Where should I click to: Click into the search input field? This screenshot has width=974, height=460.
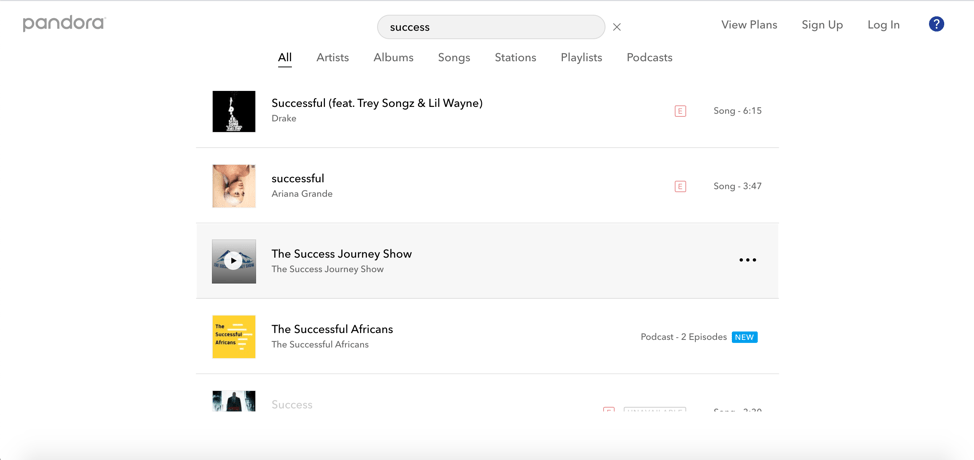pyautogui.click(x=490, y=27)
